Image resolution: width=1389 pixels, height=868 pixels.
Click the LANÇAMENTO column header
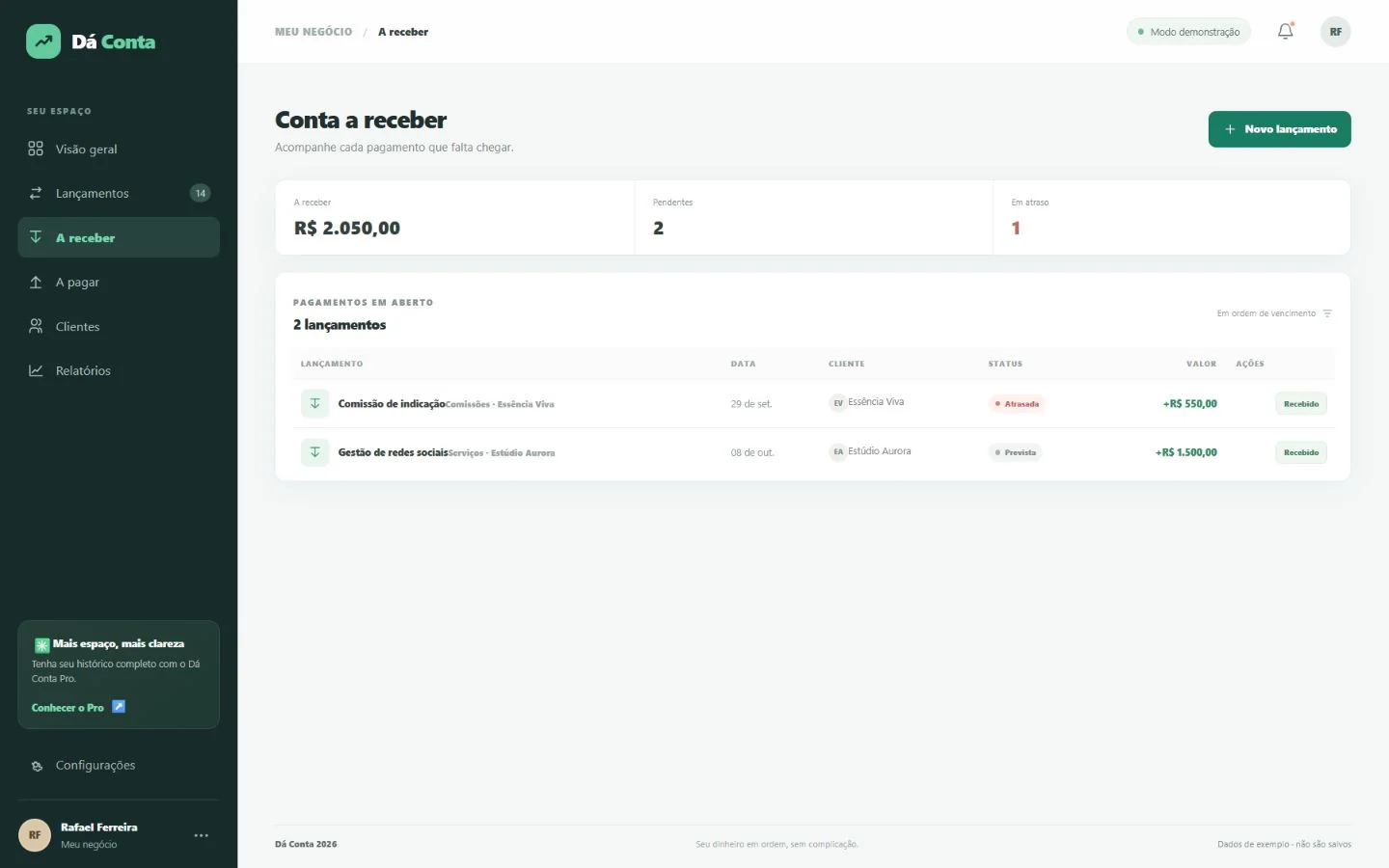pyautogui.click(x=332, y=364)
